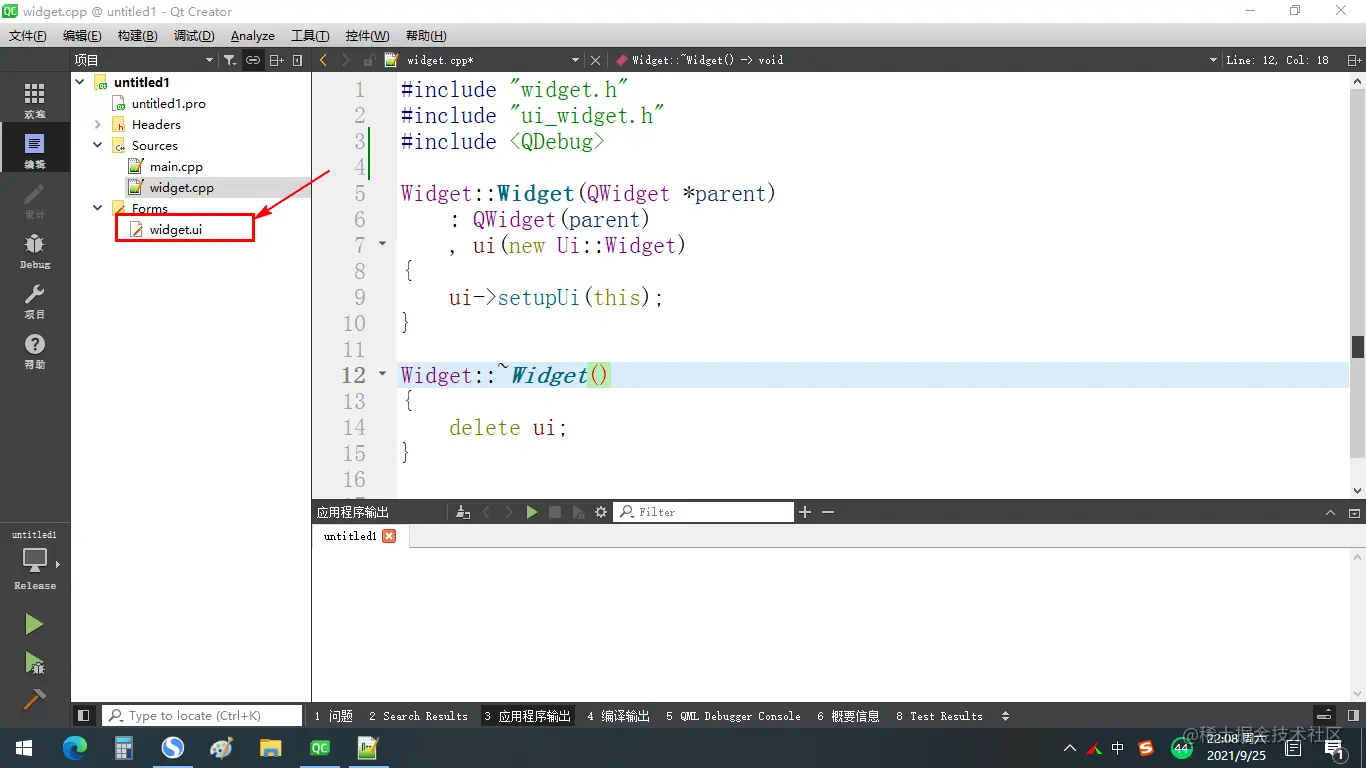
Task: Open output pane settings gear
Action: 601,512
